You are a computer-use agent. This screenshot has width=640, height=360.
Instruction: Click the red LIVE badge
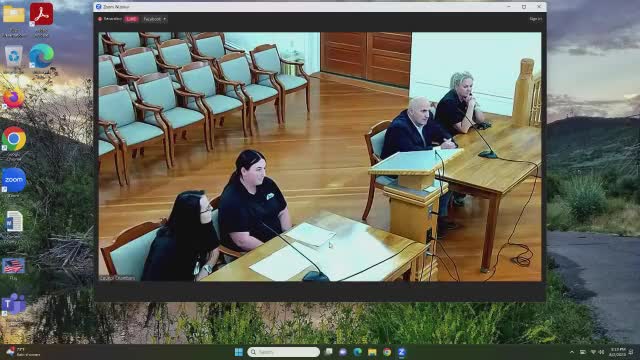point(131,19)
